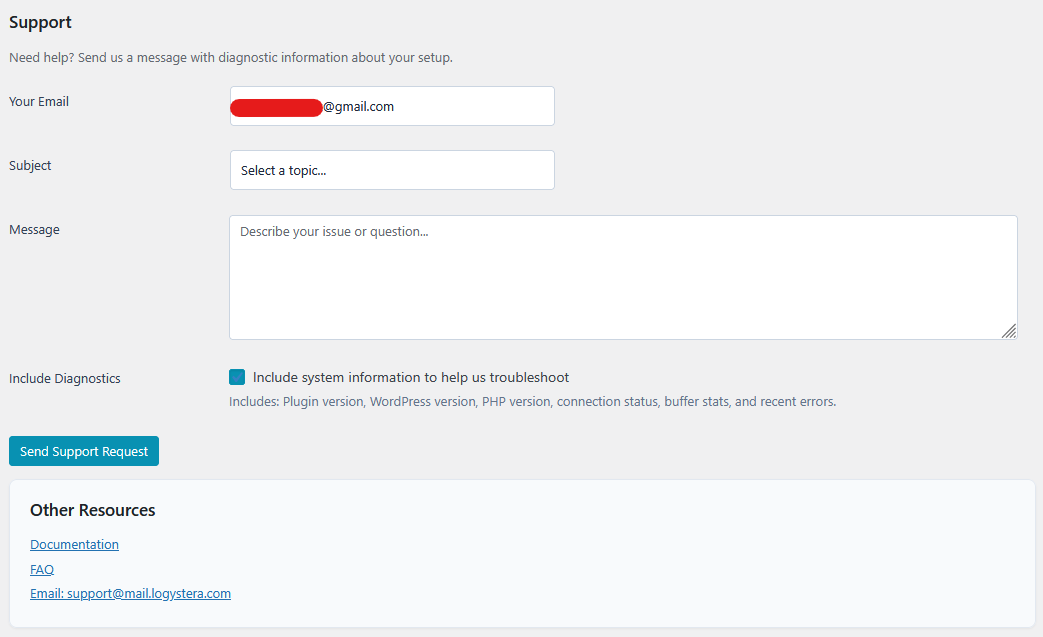Click the support@mail.logystera.com email link
The height and width of the screenshot is (637, 1043).
coord(130,593)
